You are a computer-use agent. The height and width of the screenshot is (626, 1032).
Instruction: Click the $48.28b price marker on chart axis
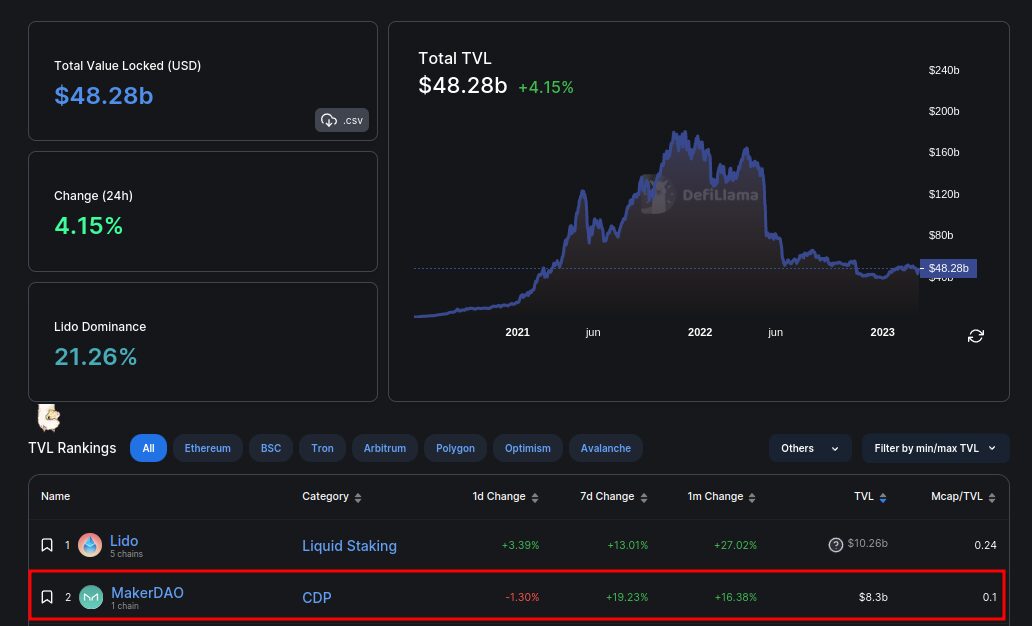pos(948,269)
